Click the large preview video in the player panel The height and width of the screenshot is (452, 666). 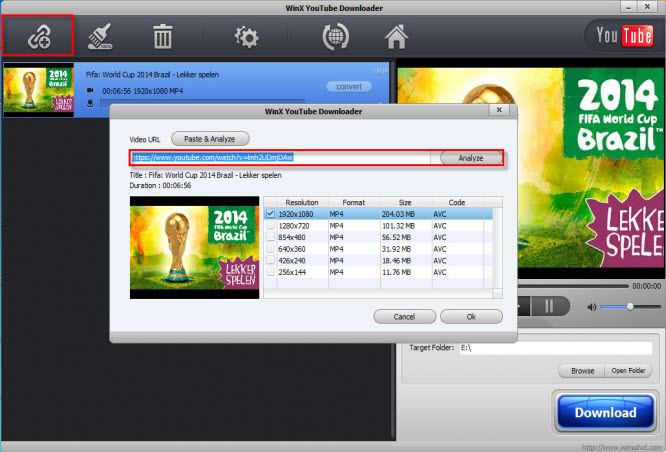(x=531, y=167)
